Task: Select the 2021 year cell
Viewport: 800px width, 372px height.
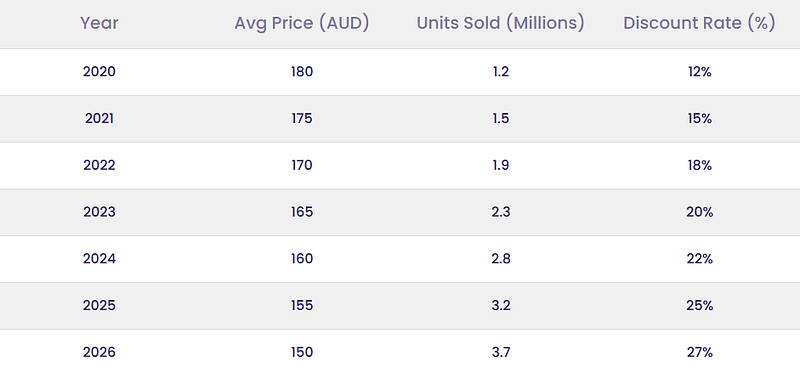Action: click(x=99, y=118)
